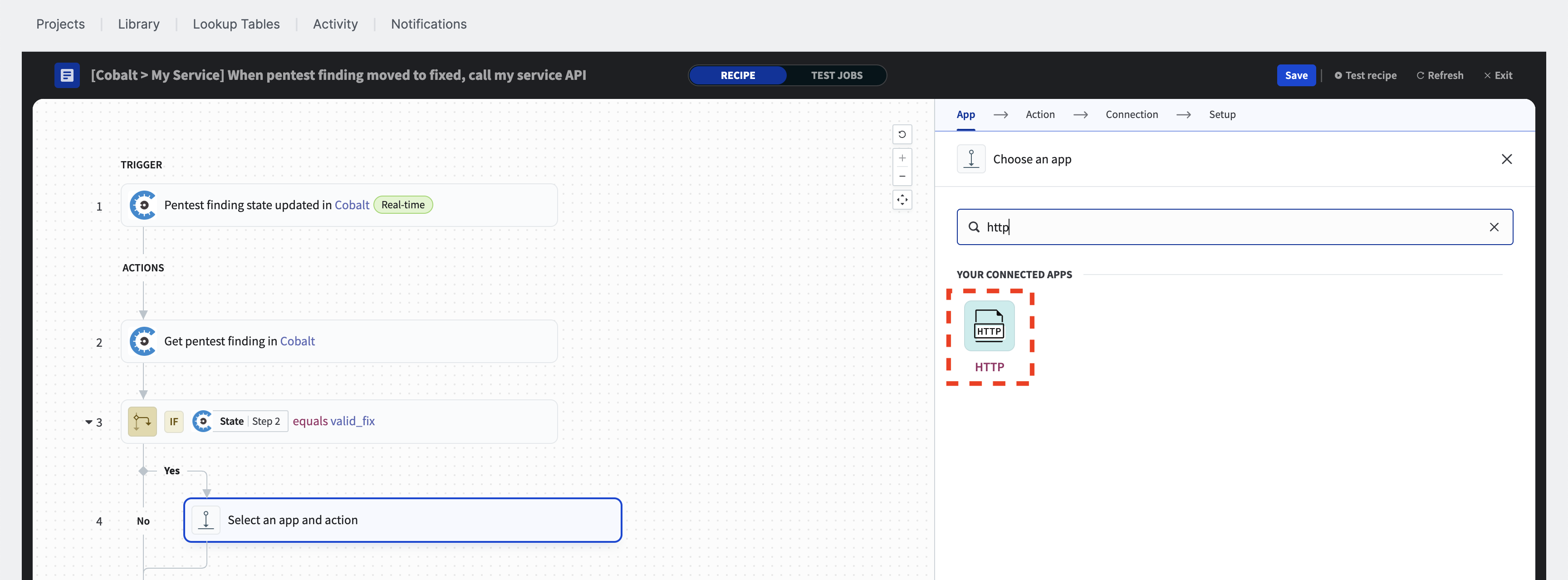This screenshot has height=580, width=1568.
Task: Save the recipe
Action: click(x=1296, y=75)
